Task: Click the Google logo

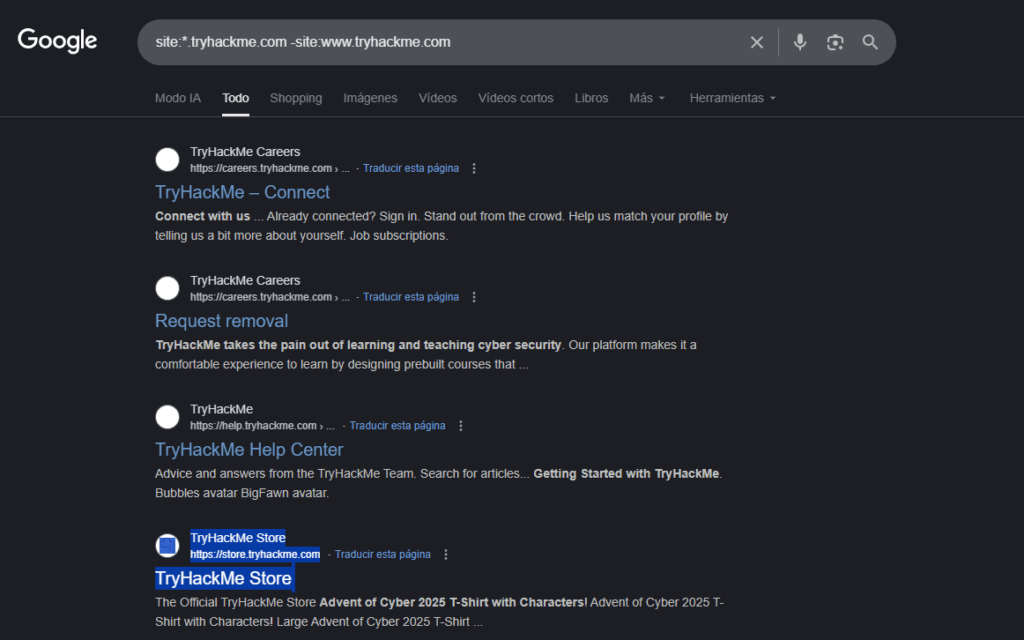Action: [x=57, y=40]
